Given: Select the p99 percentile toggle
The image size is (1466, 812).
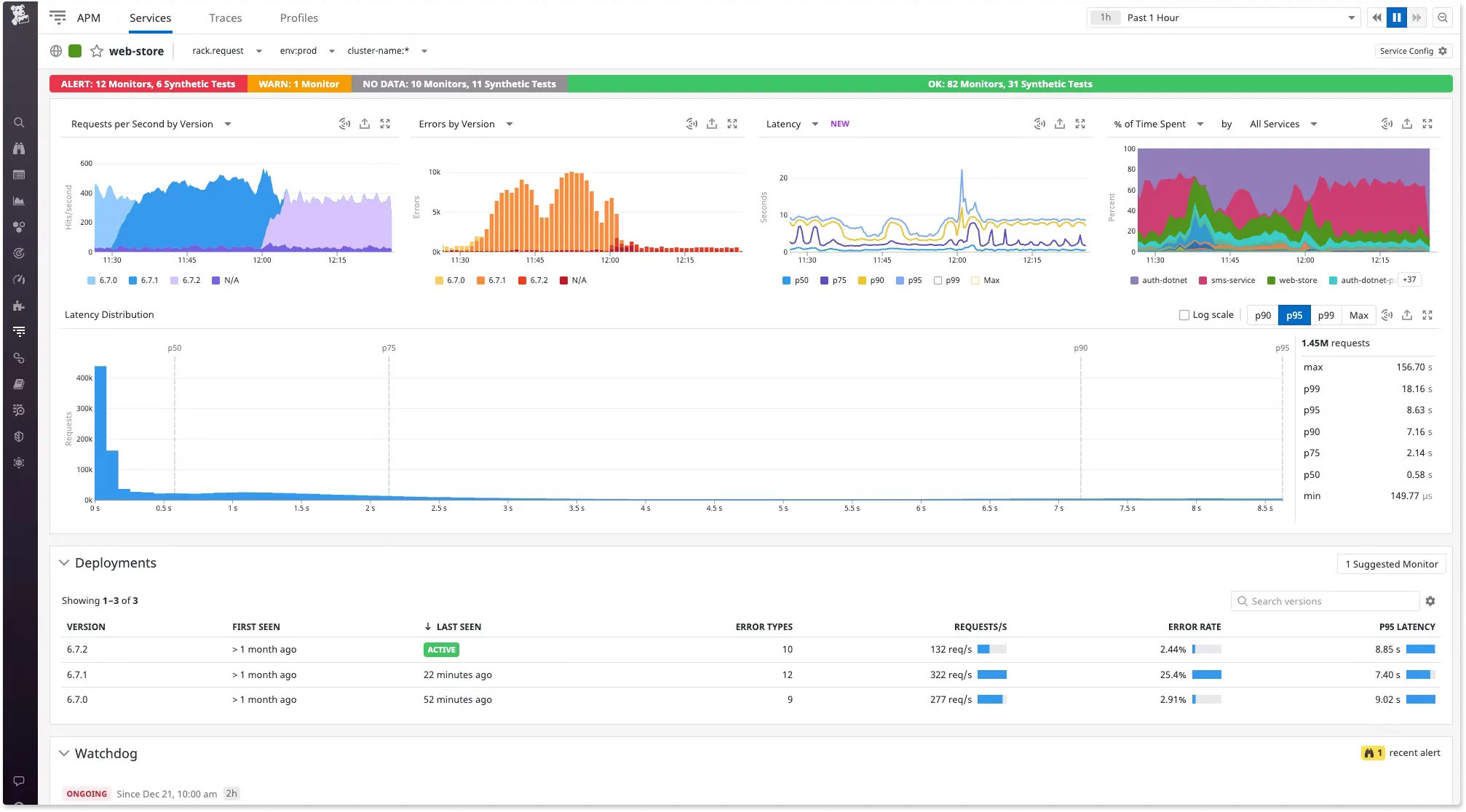Looking at the screenshot, I should [x=1326, y=315].
